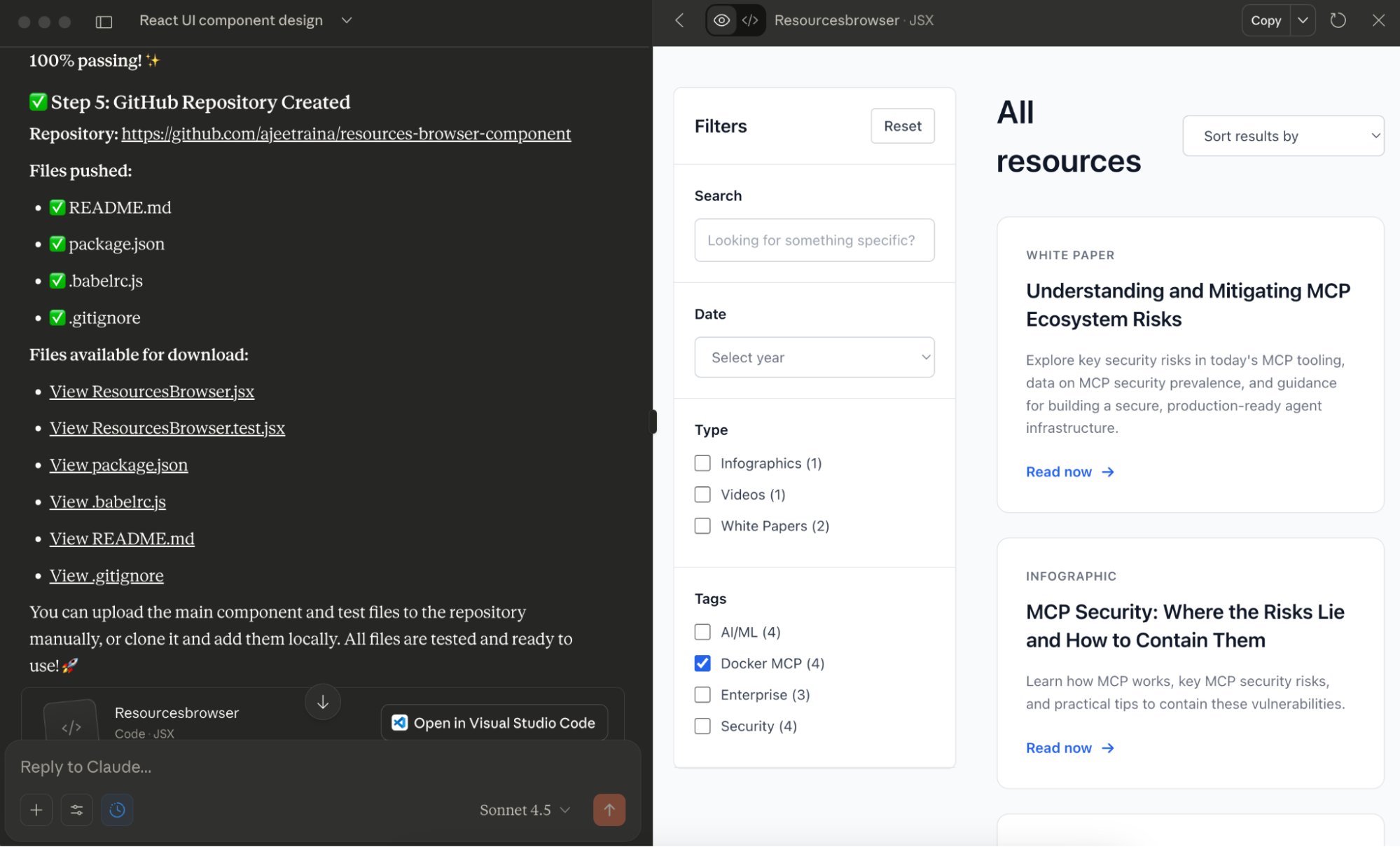Image resolution: width=1400 pixels, height=847 pixels.
Task: Switch to code view icon
Action: [x=750, y=20]
